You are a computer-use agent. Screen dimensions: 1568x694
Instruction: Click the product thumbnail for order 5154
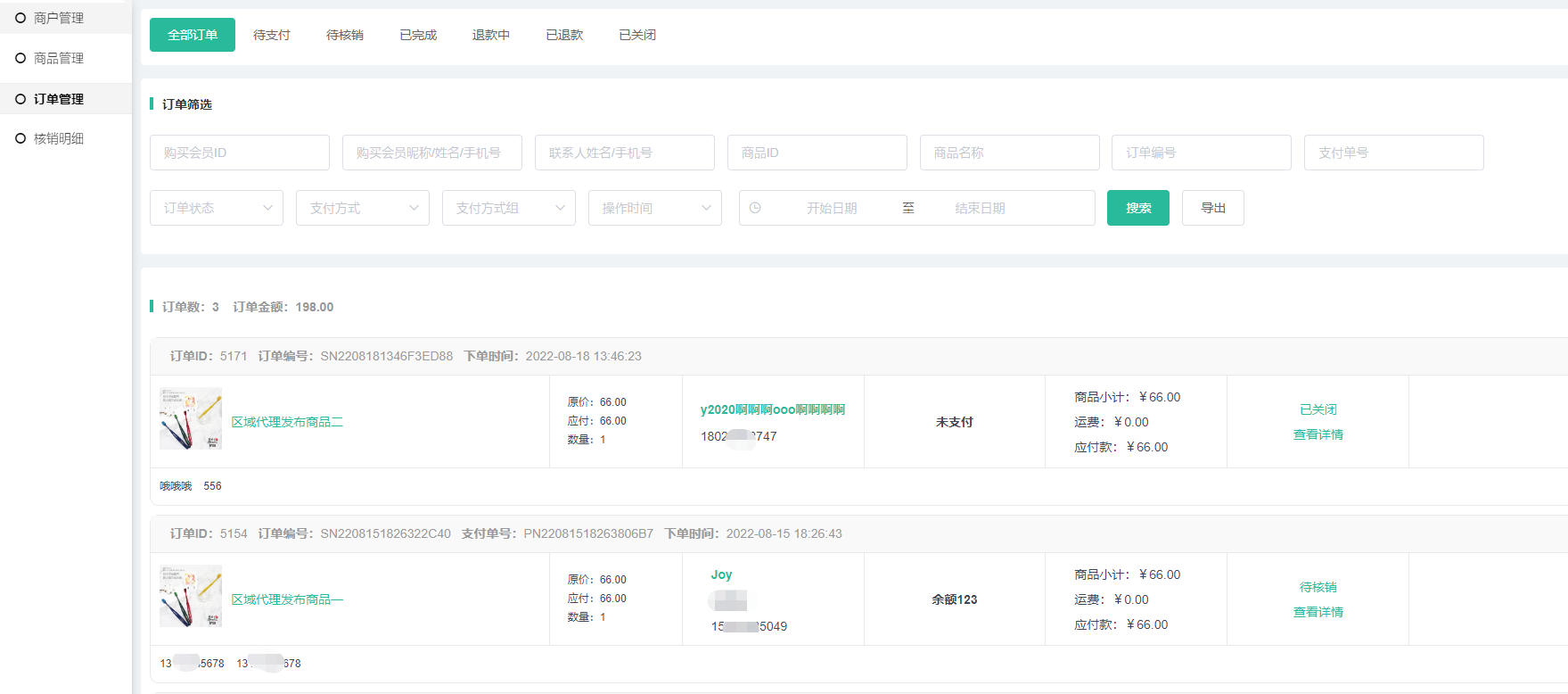click(x=191, y=596)
